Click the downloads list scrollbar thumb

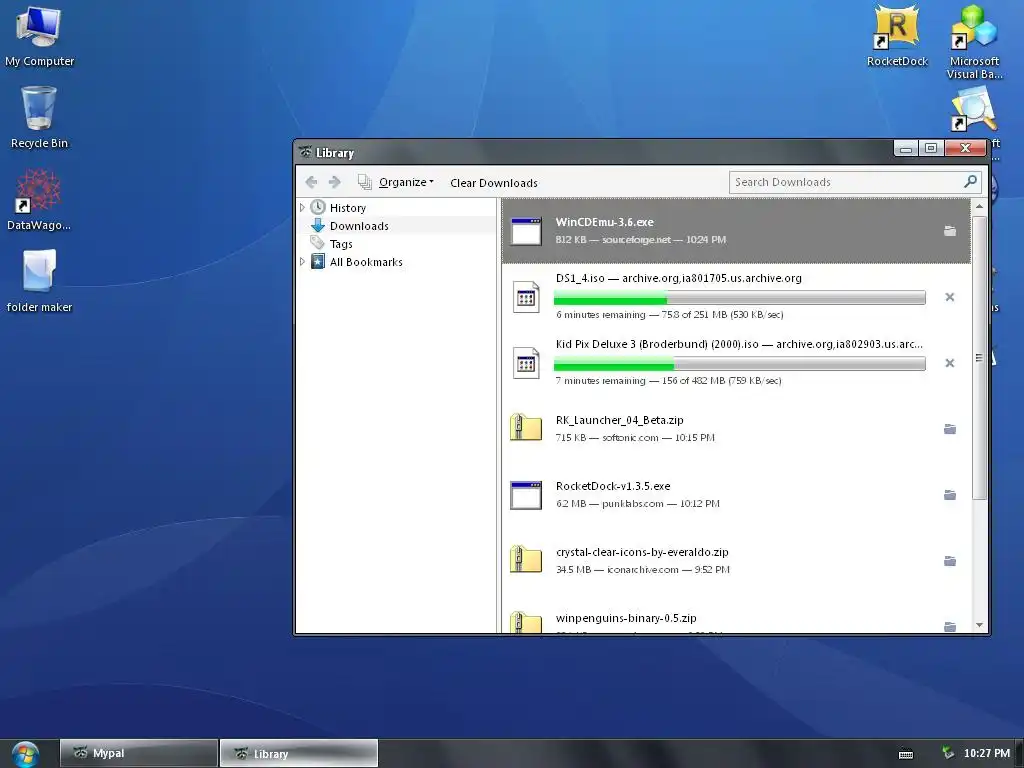point(979,357)
